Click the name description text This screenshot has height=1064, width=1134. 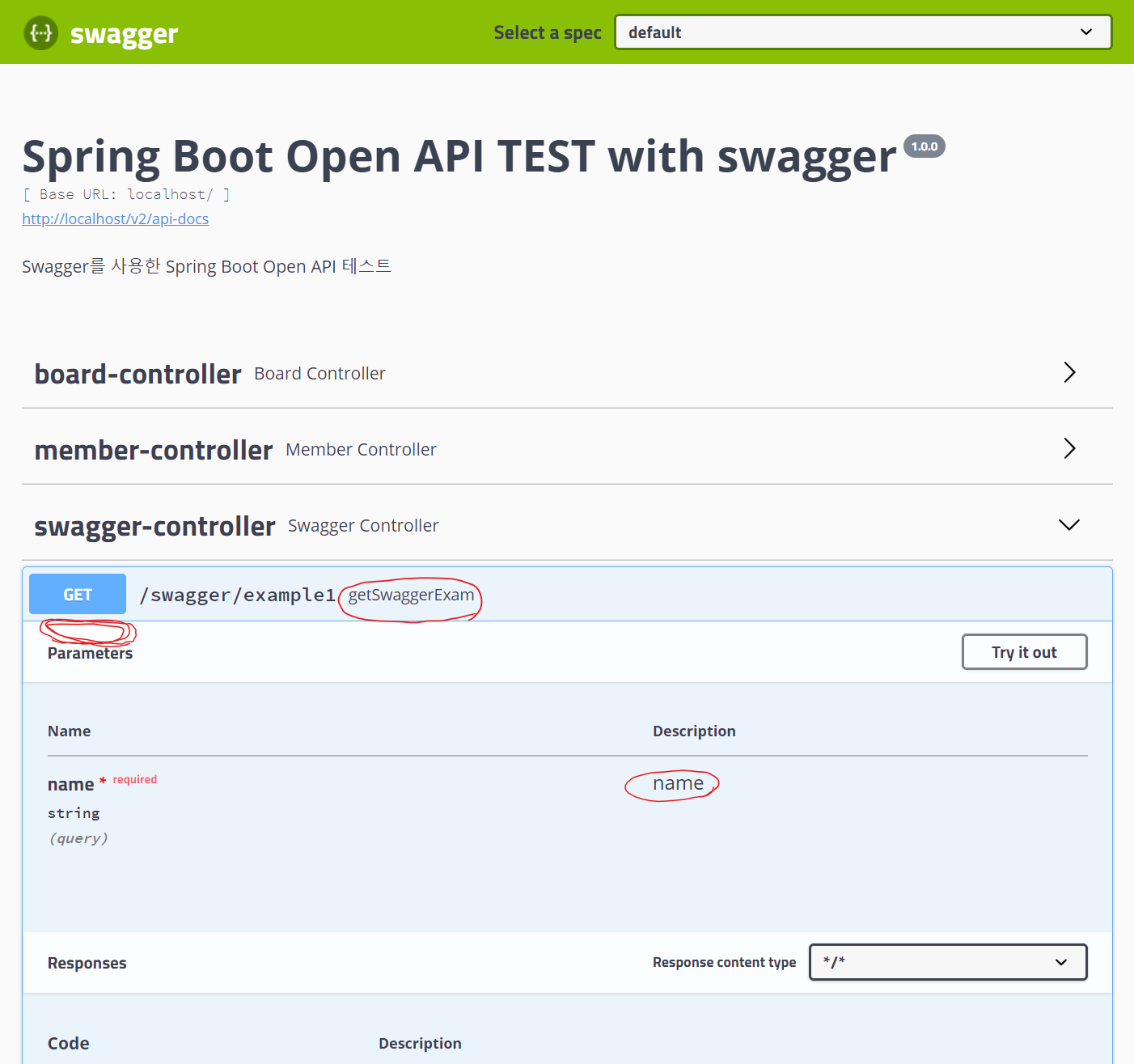678,783
